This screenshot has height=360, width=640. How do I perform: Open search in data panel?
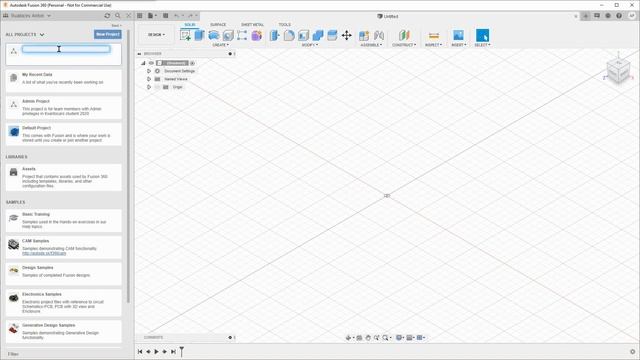point(118,16)
